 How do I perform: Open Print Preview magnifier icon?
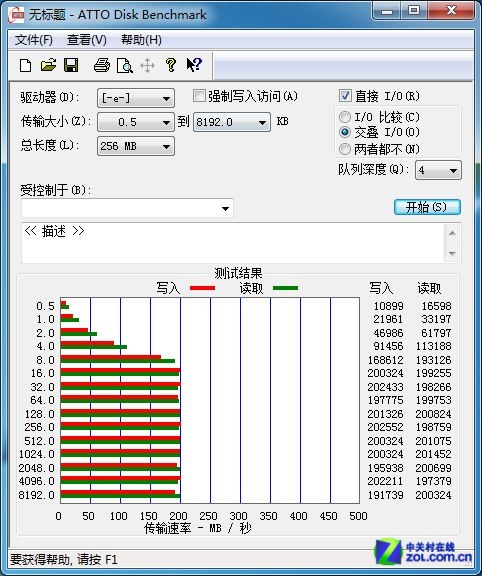pyautogui.click(x=125, y=65)
